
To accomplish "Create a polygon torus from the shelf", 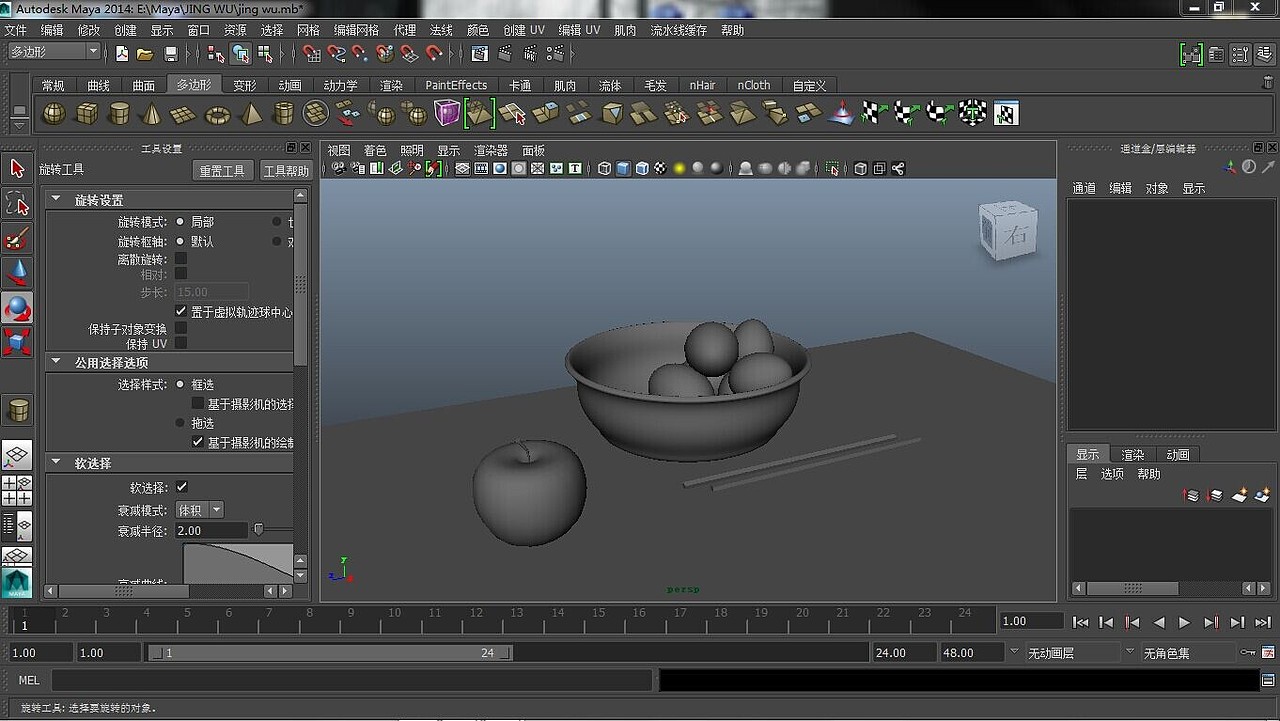I will pyautogui.click(x=217, y=114).
